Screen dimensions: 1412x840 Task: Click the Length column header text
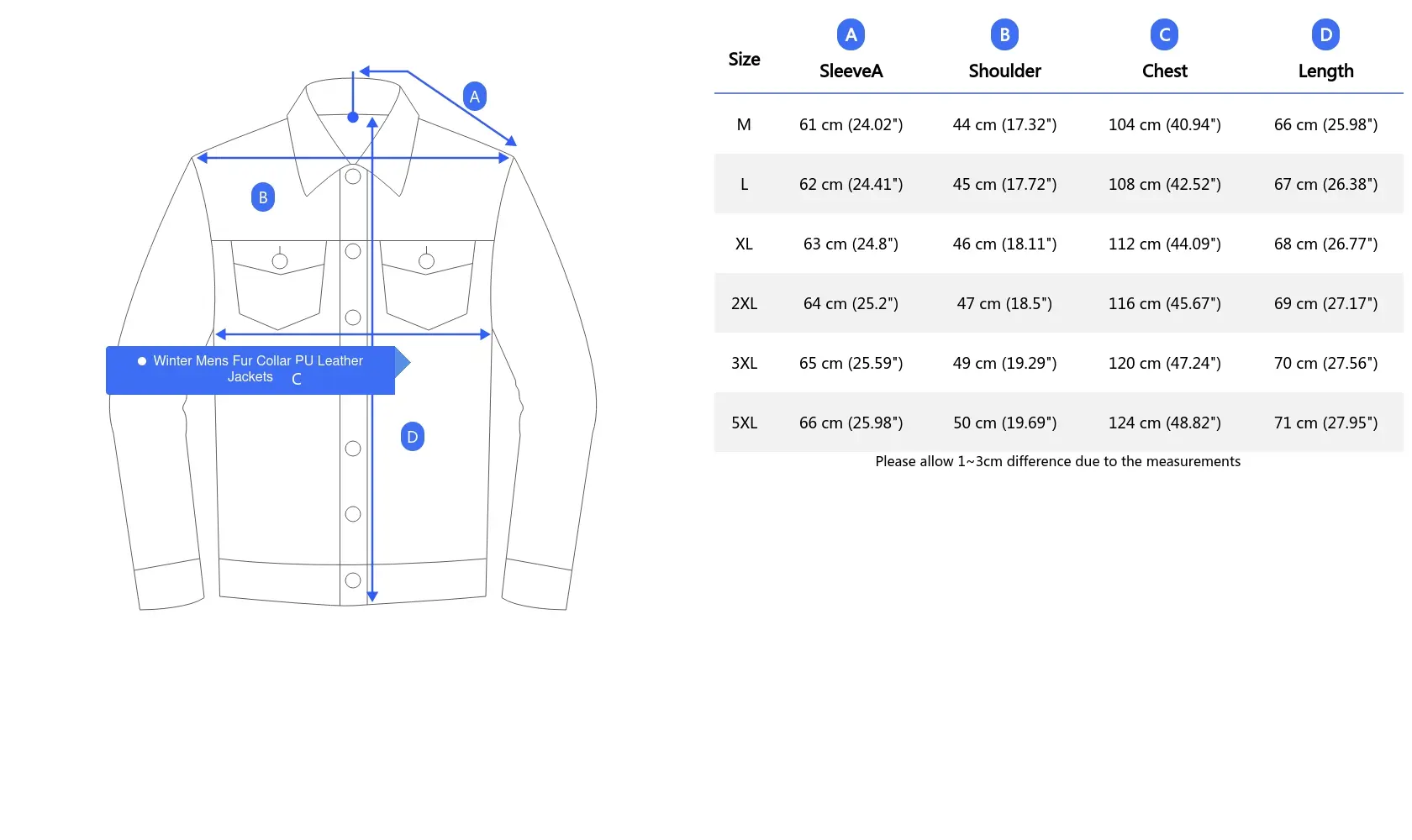(1325, 71)
